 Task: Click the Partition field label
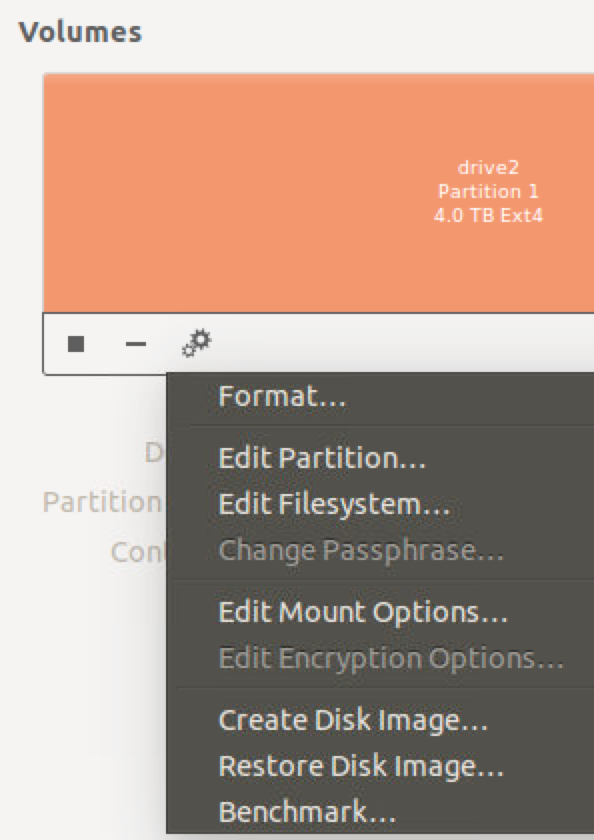click(102, 502)
